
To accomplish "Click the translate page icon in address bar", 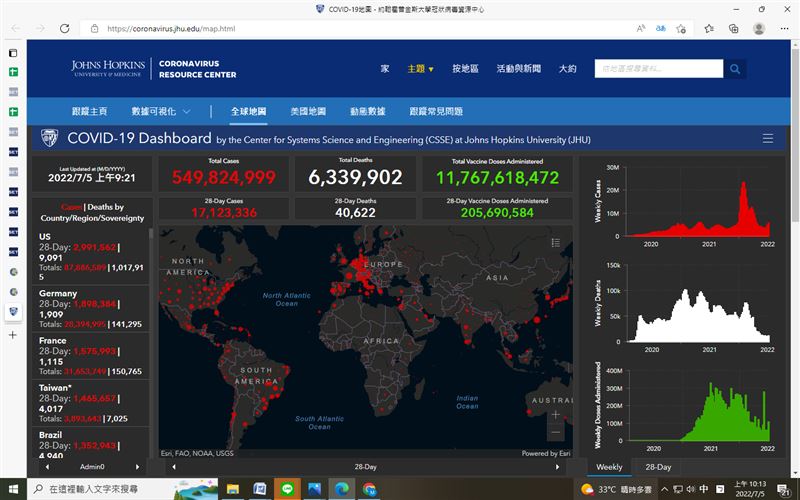I will click(x=661, y=29).
